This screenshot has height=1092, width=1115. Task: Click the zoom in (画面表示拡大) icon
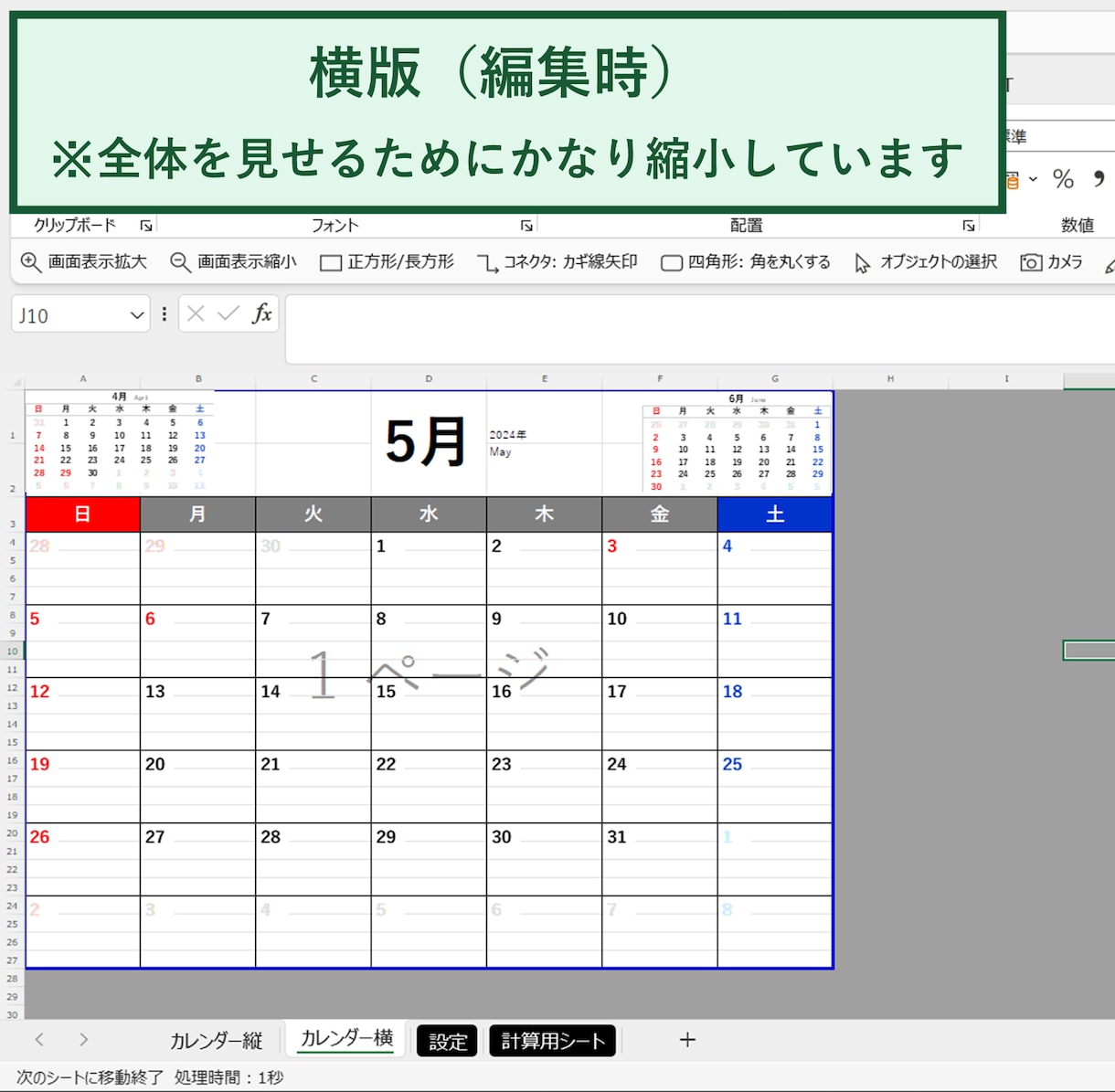(31, 262)
